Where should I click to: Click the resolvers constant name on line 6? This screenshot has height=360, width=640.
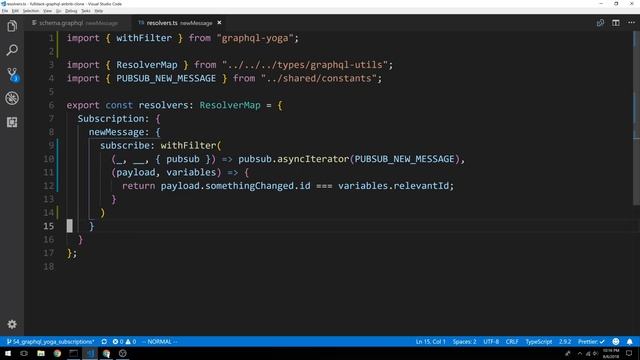(163, 105)
